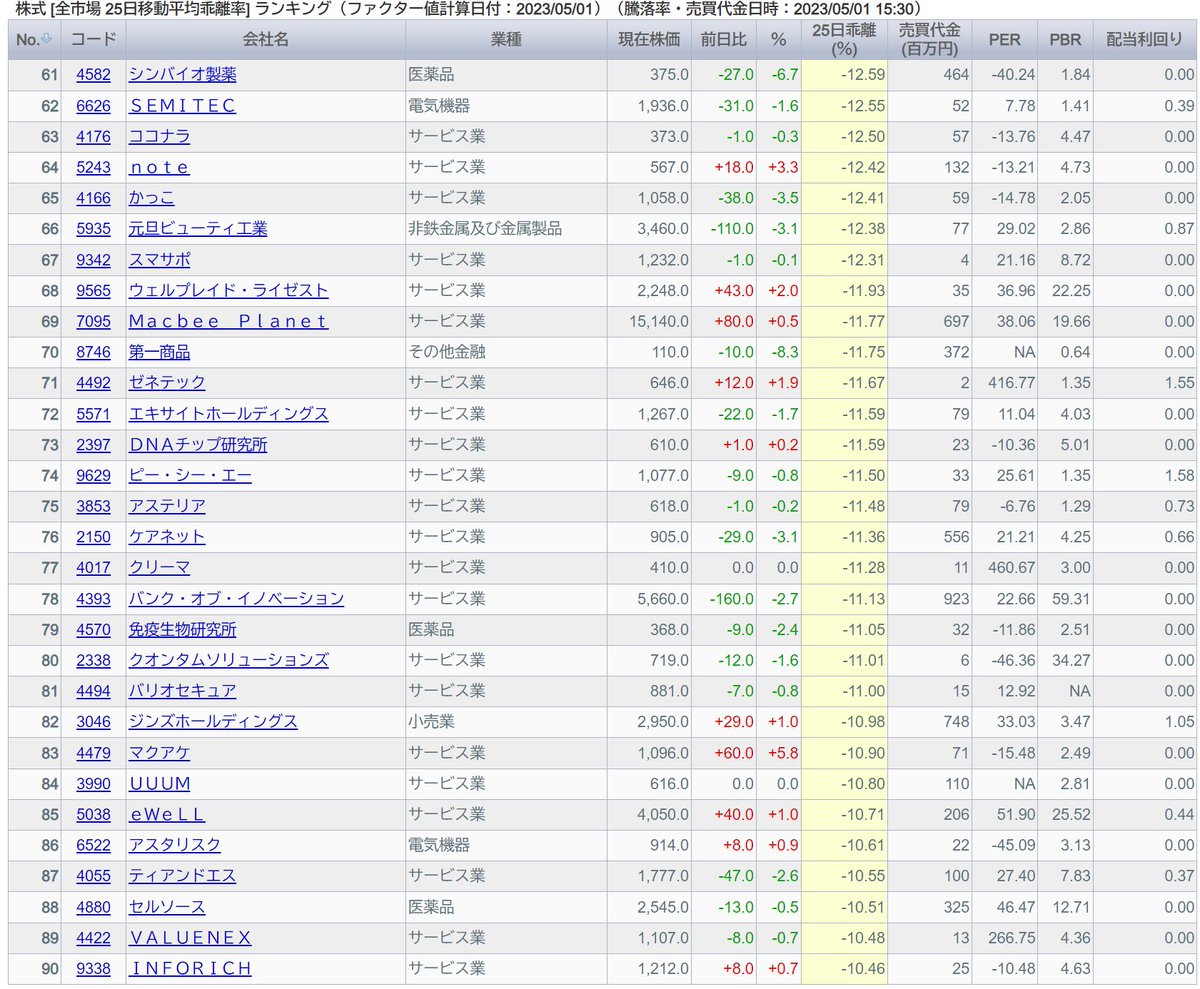Open エキサイトホールディングス link
Screen dimensions: 1200x989
click(x=229, y=414)
